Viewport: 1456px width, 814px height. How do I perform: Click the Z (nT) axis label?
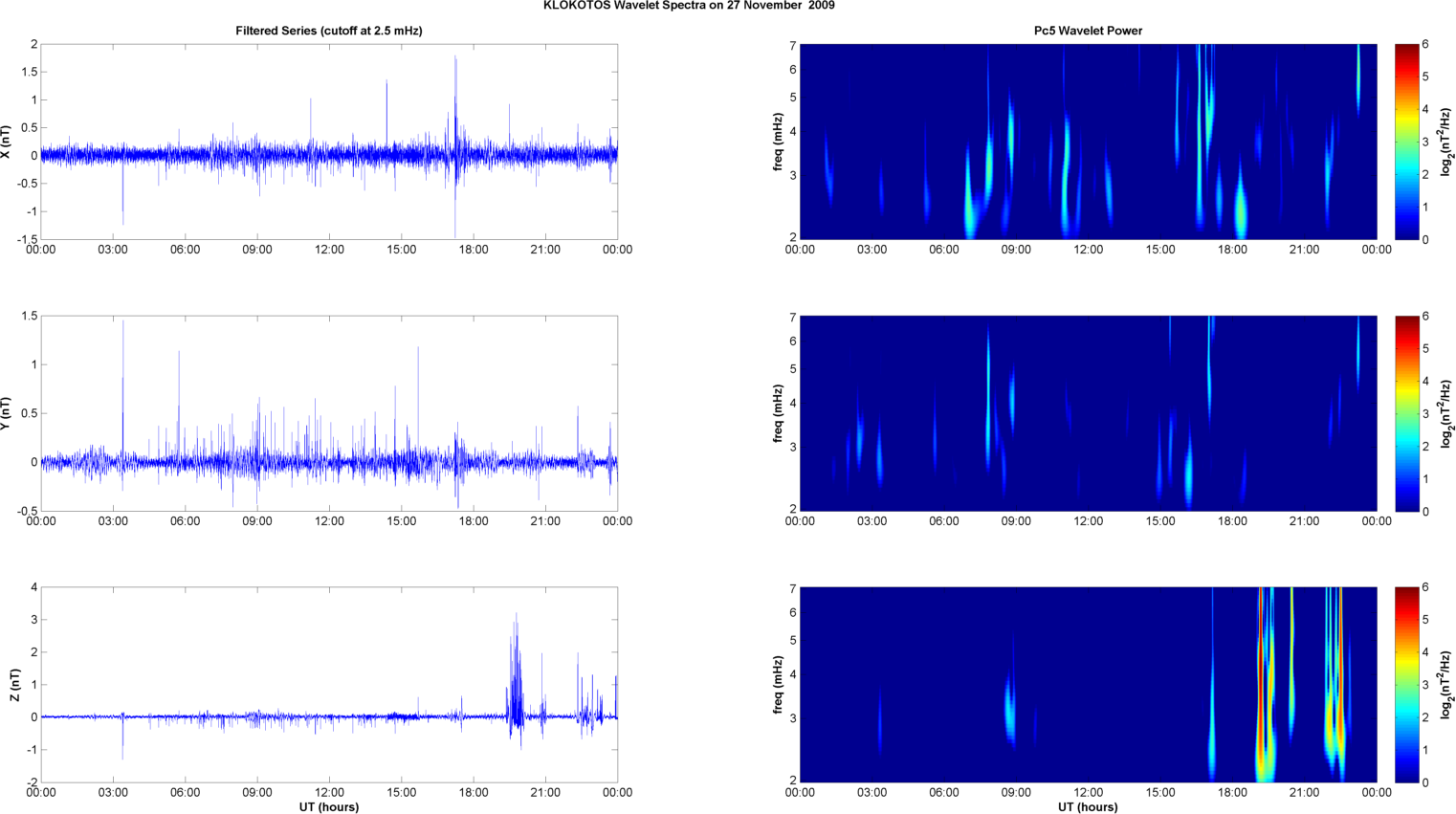[14, 685]
